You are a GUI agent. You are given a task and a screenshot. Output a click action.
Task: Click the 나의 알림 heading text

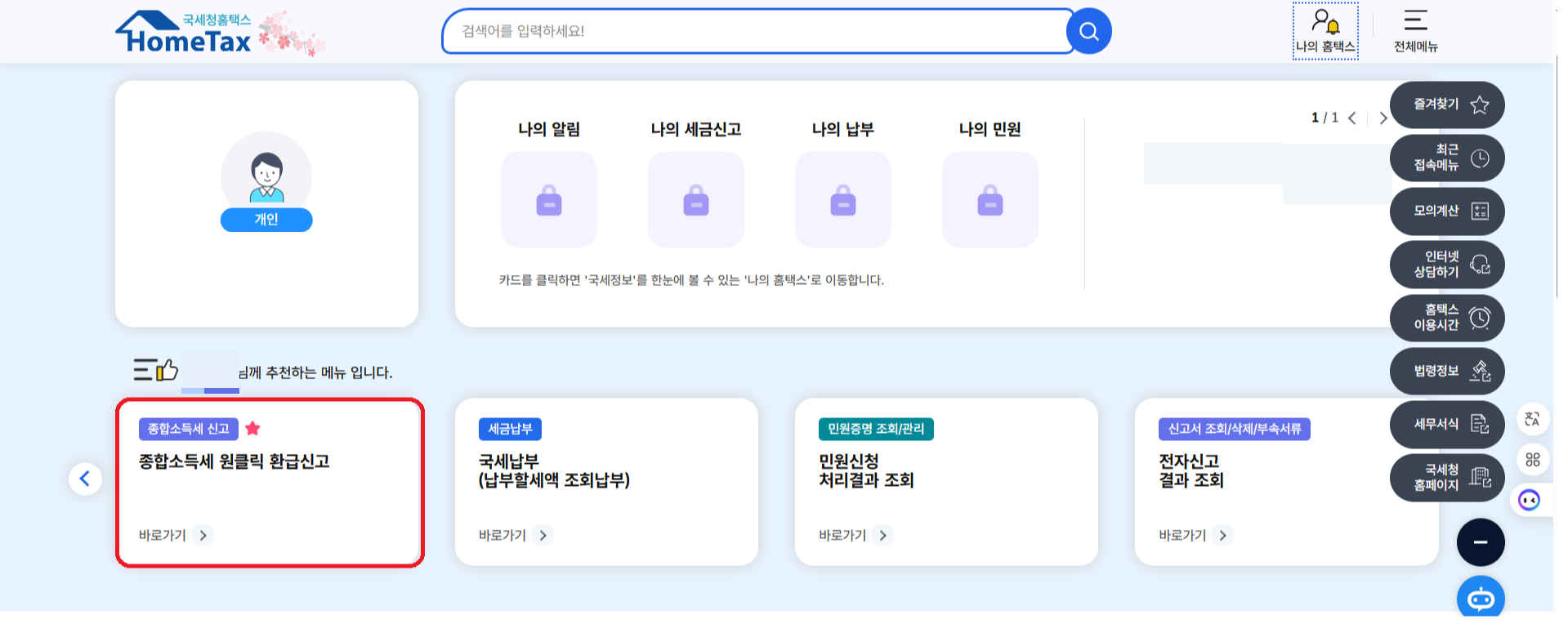(x=549, y=130)
